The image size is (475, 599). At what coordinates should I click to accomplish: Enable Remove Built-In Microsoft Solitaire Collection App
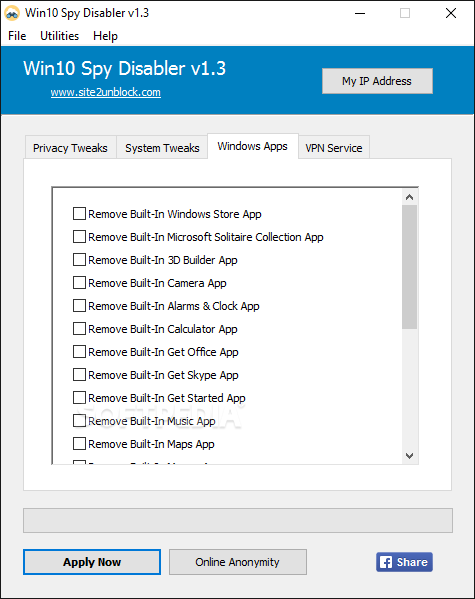pyautogui.click(x=79, y=236)
